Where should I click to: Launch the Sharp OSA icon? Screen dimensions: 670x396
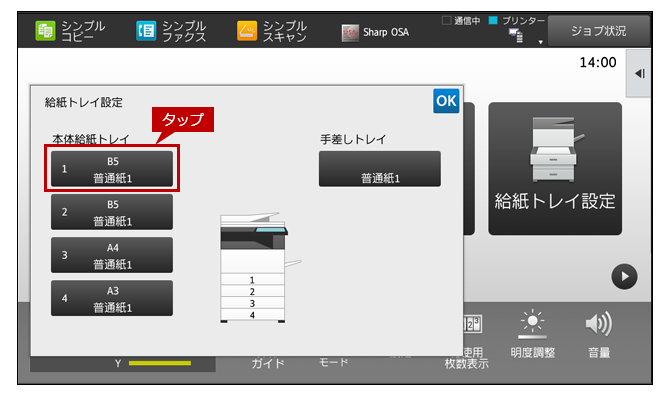tap(350, 32)
